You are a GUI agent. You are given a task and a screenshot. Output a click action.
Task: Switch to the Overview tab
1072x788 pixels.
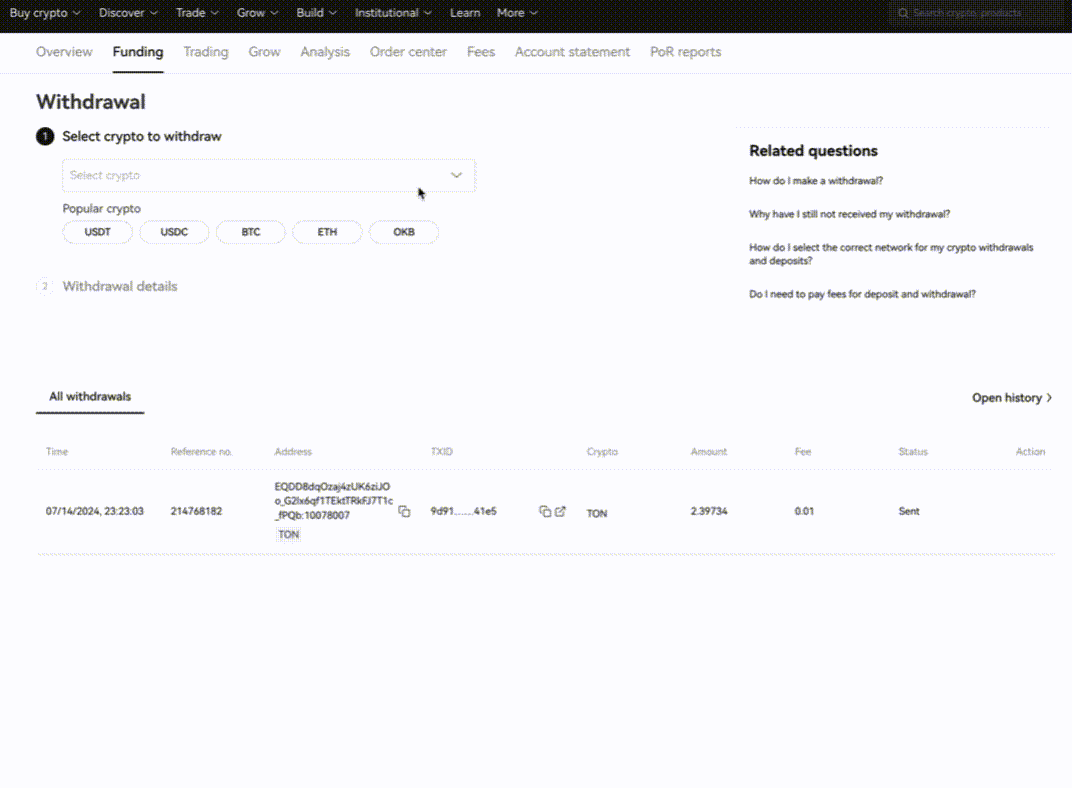(x=64, y=52)
